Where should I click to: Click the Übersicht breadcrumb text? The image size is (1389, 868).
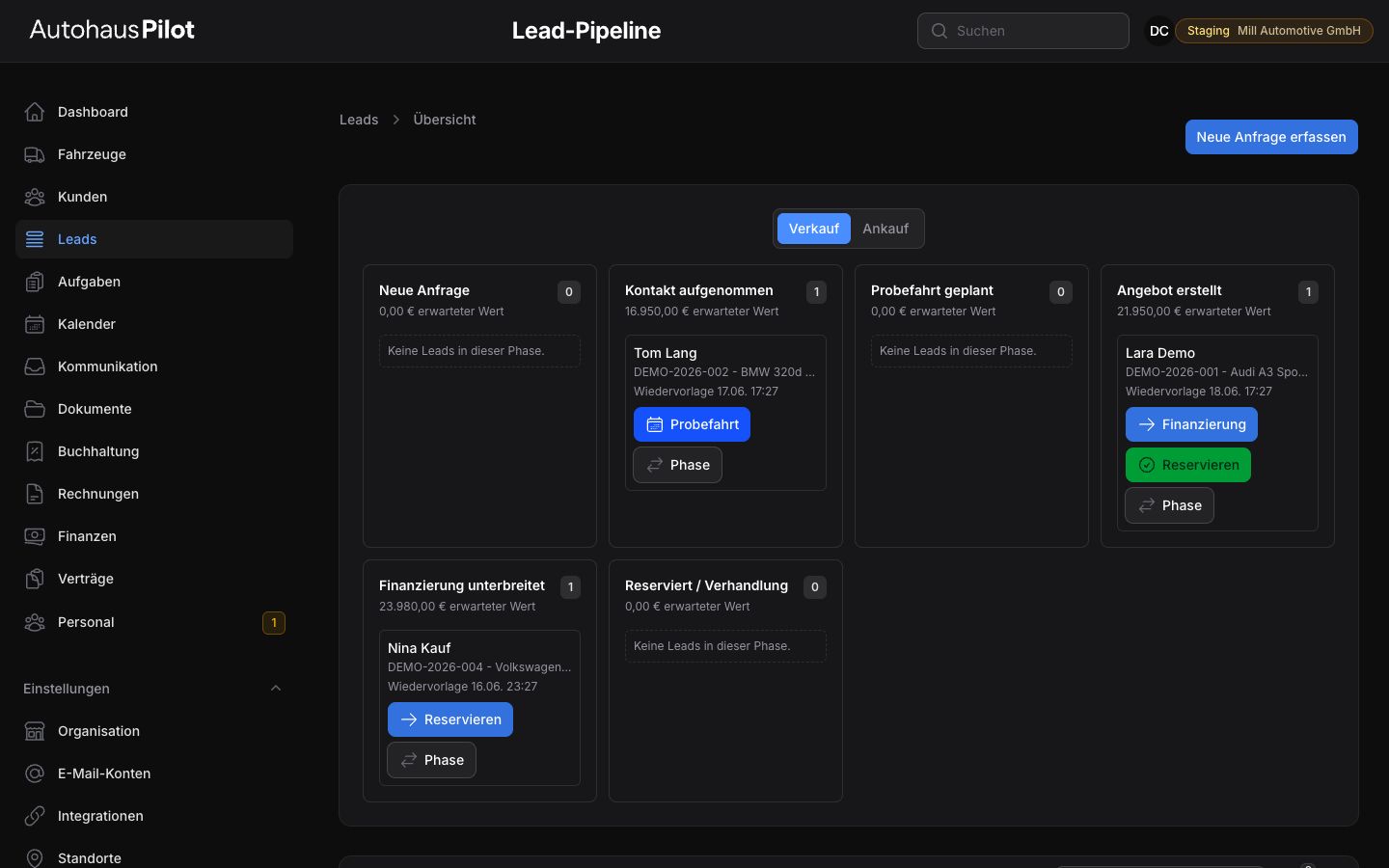[x=445, y=120]
